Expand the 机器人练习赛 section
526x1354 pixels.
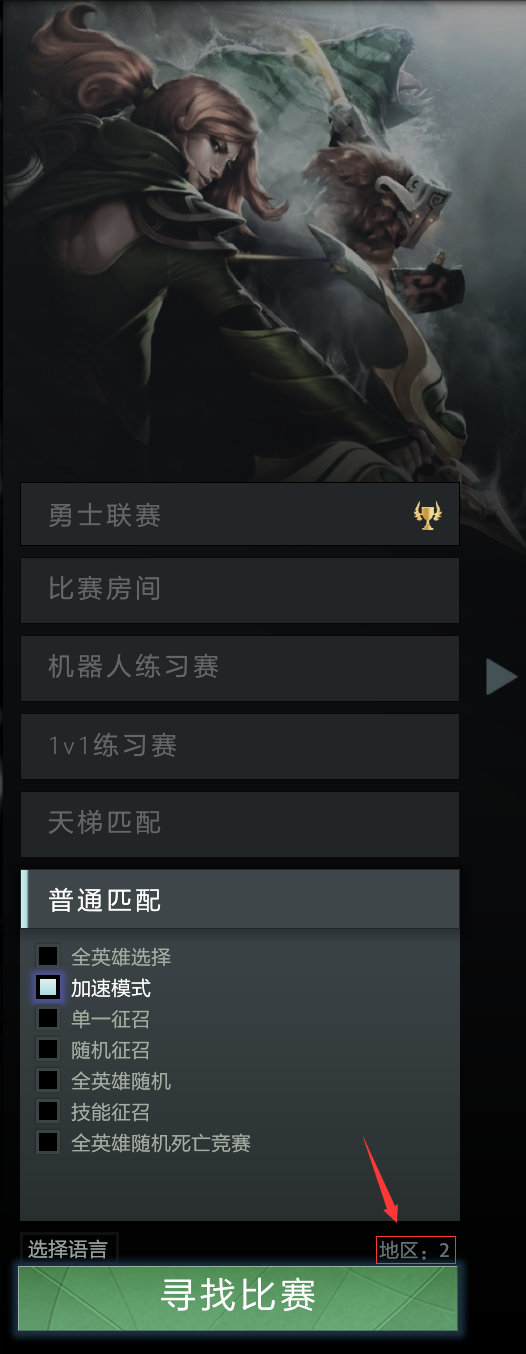pyautogui.click(x=240, y=668)
